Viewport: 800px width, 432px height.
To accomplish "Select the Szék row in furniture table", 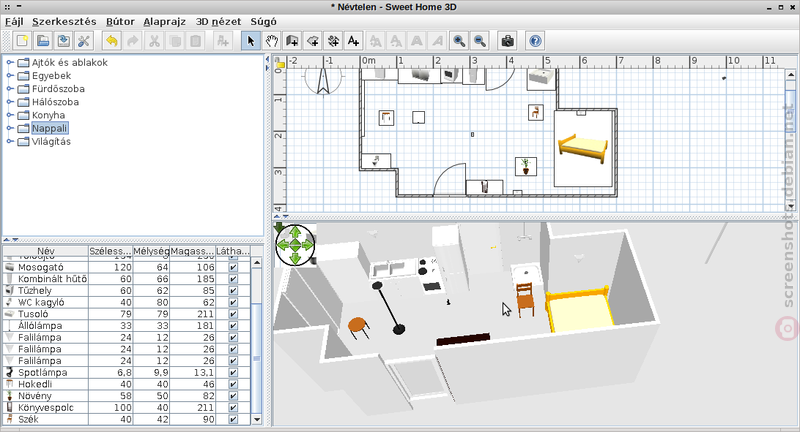I will tap(127, 420).
